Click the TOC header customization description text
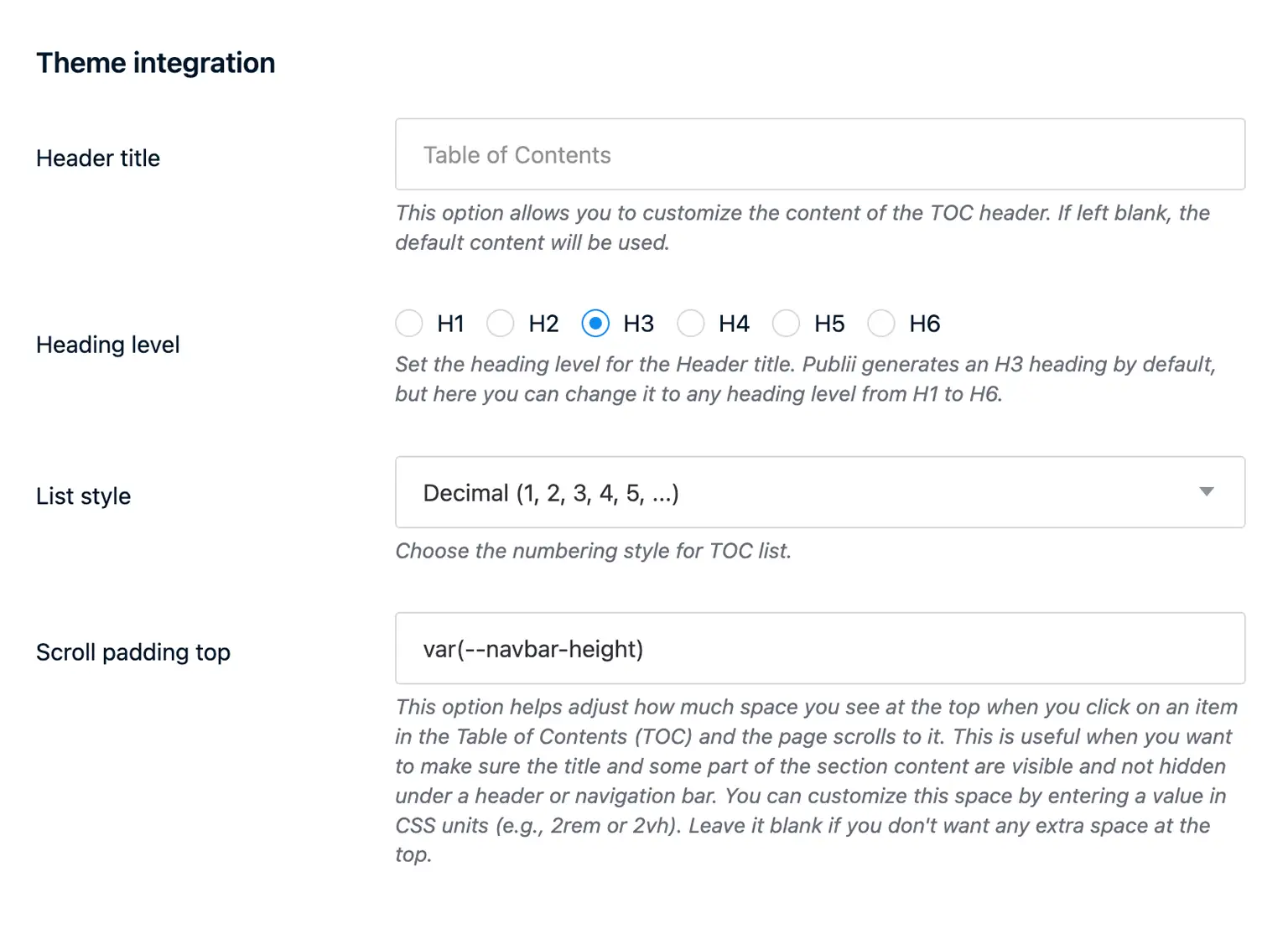1288x929 pixels. pyautogui.click(x=801, y=227)
